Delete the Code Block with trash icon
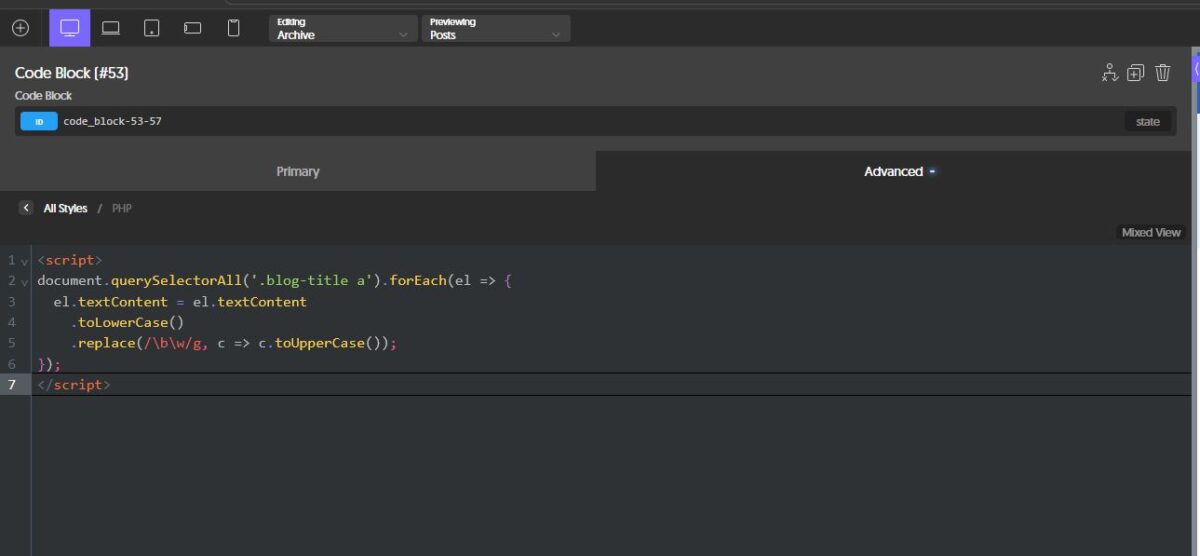Screen dimensions: 1200x556 point(1163,72)
